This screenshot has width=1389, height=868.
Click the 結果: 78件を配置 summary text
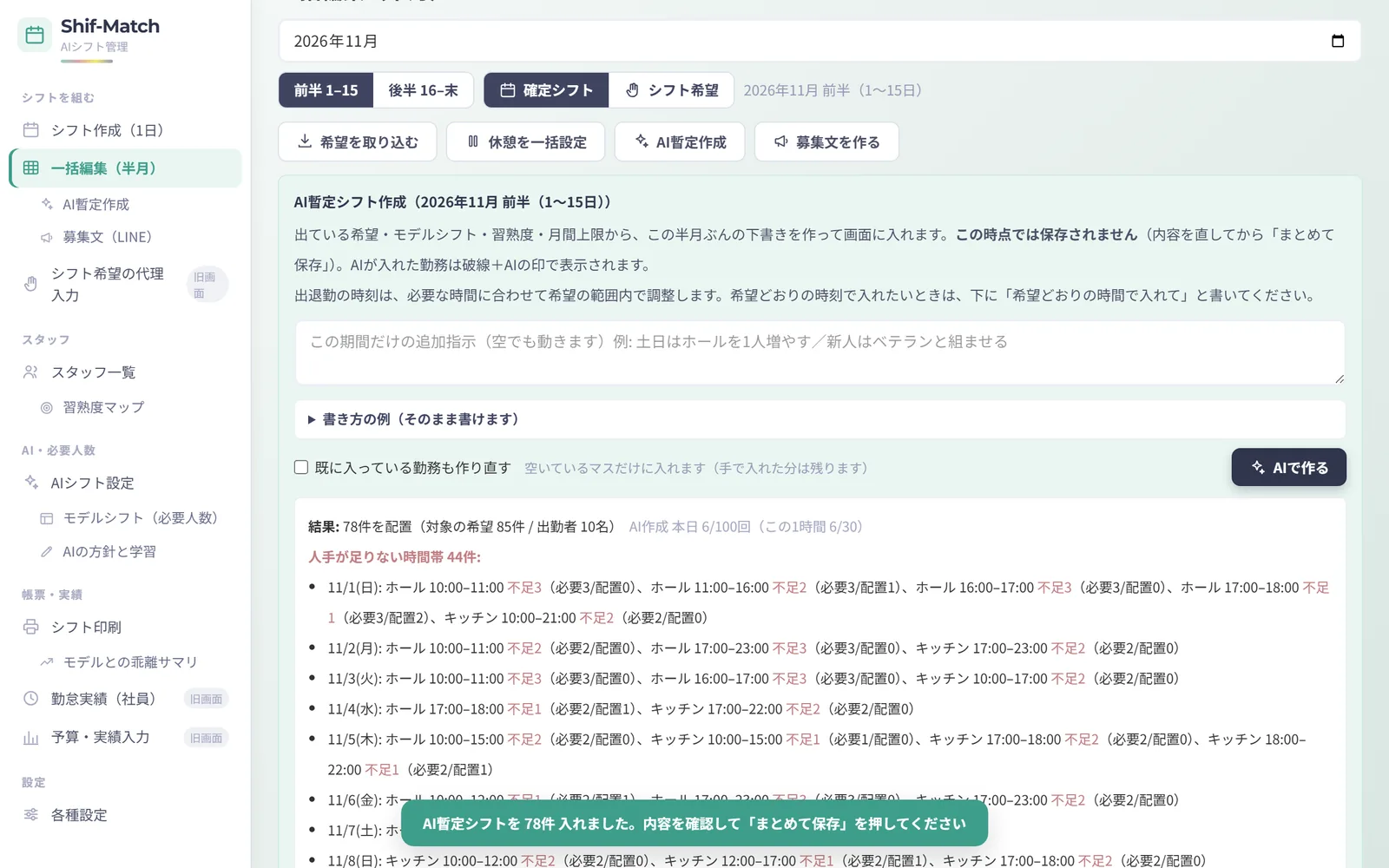click(x=462, y=526)
